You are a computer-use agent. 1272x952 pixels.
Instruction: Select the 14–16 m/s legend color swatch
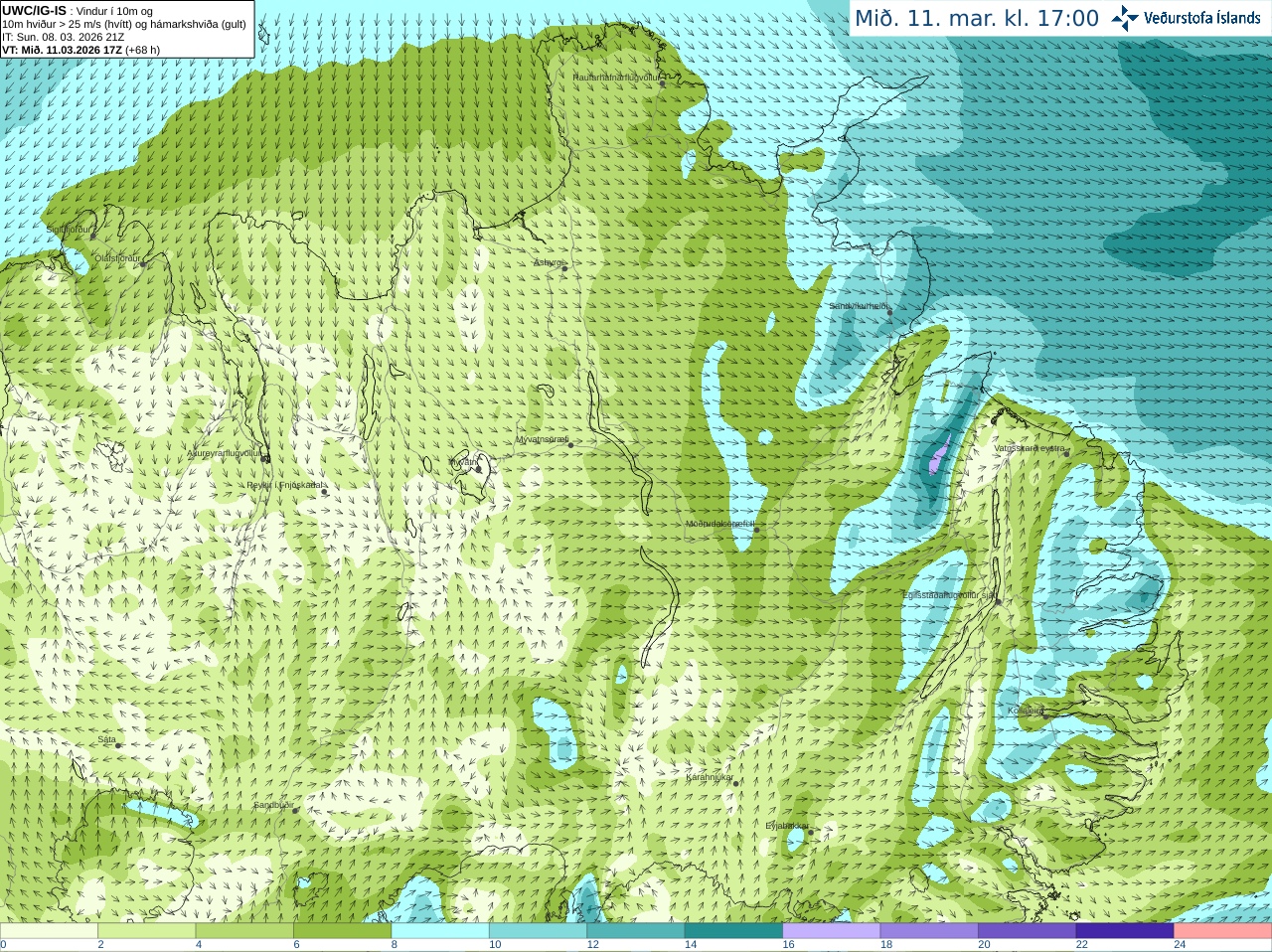pyautogui.click(x=733, y=931)
